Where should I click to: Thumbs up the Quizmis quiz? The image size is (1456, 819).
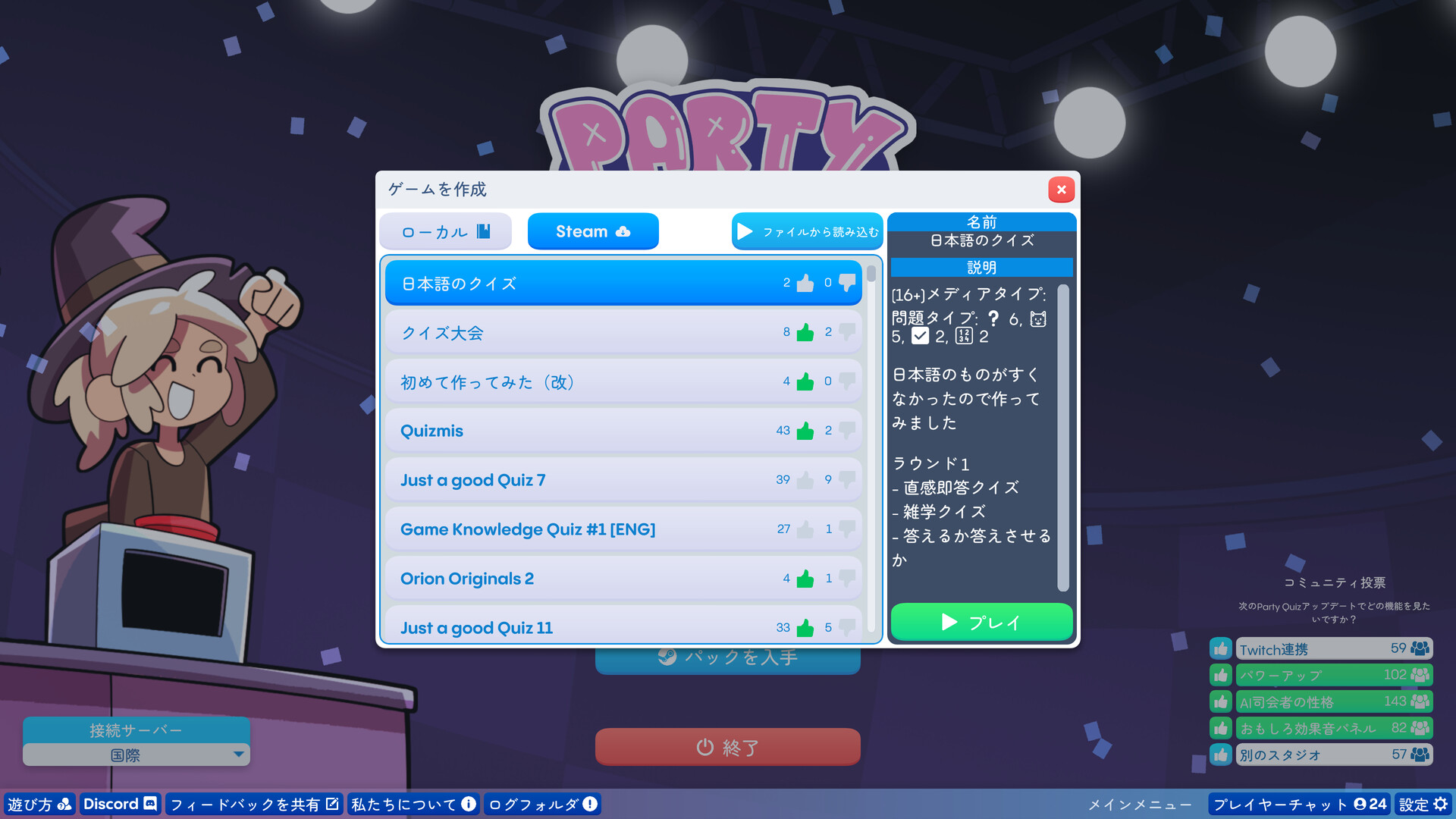click(805, 431)
